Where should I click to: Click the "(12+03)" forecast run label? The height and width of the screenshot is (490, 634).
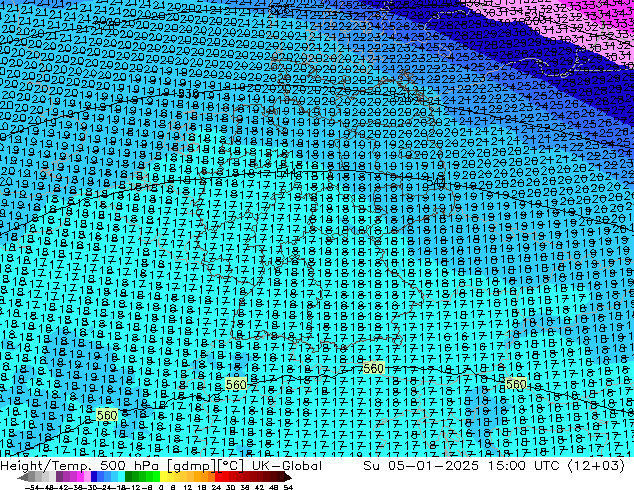tap(596, 466)
